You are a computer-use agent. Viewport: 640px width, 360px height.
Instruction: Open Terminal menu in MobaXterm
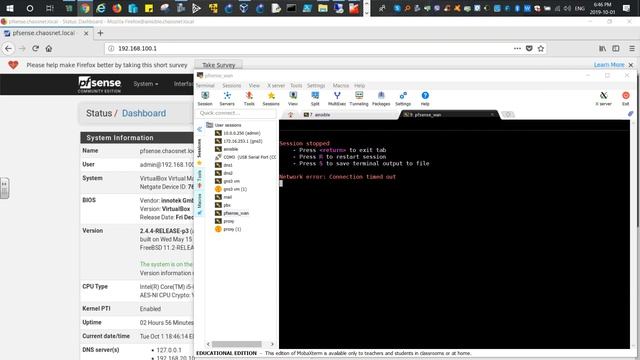tap(205, 85)
